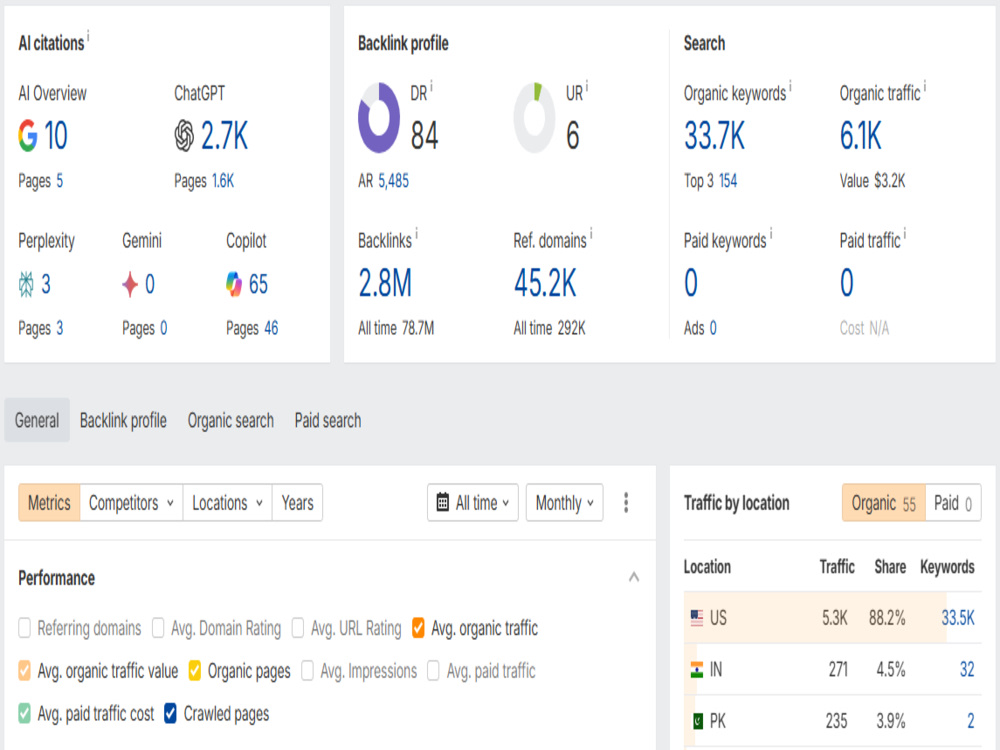Open the 33.7K organic keywords link

click(714, 136)
